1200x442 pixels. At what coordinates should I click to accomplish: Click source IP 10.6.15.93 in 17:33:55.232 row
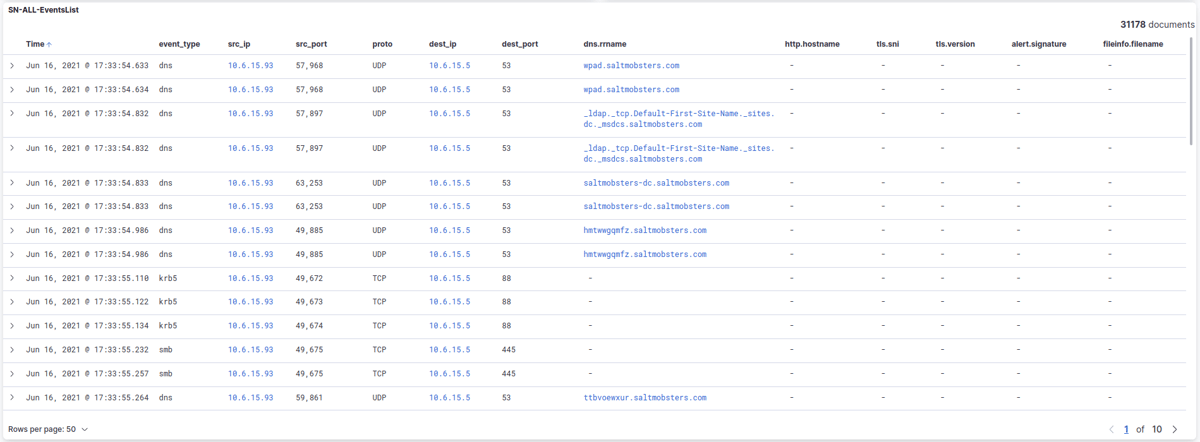coord(250,349)
